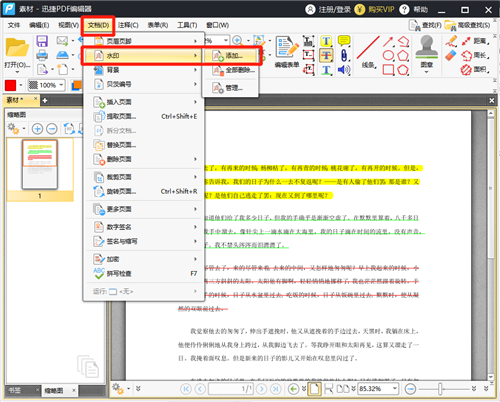500x402 pixels.
Task: Select the red Oval shape tool
Action: pos(388,55)
